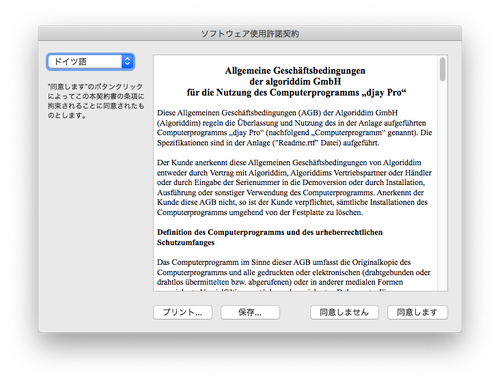
Task: Click the 保存... button
Action: [x=250, y=312]
